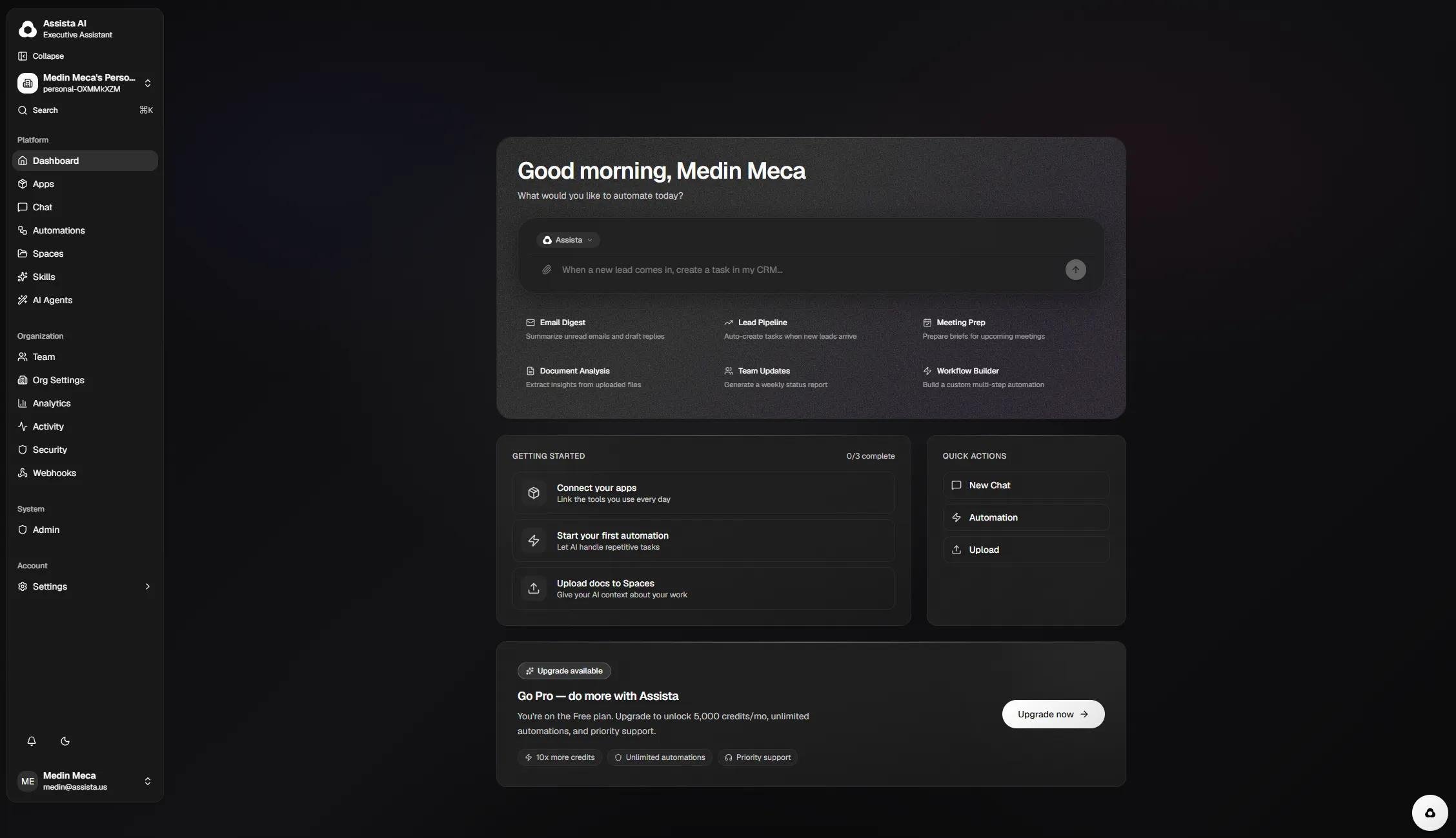Open the Skills page
The height and width of the screenshot is (838, 1456).
click(85, 277)
